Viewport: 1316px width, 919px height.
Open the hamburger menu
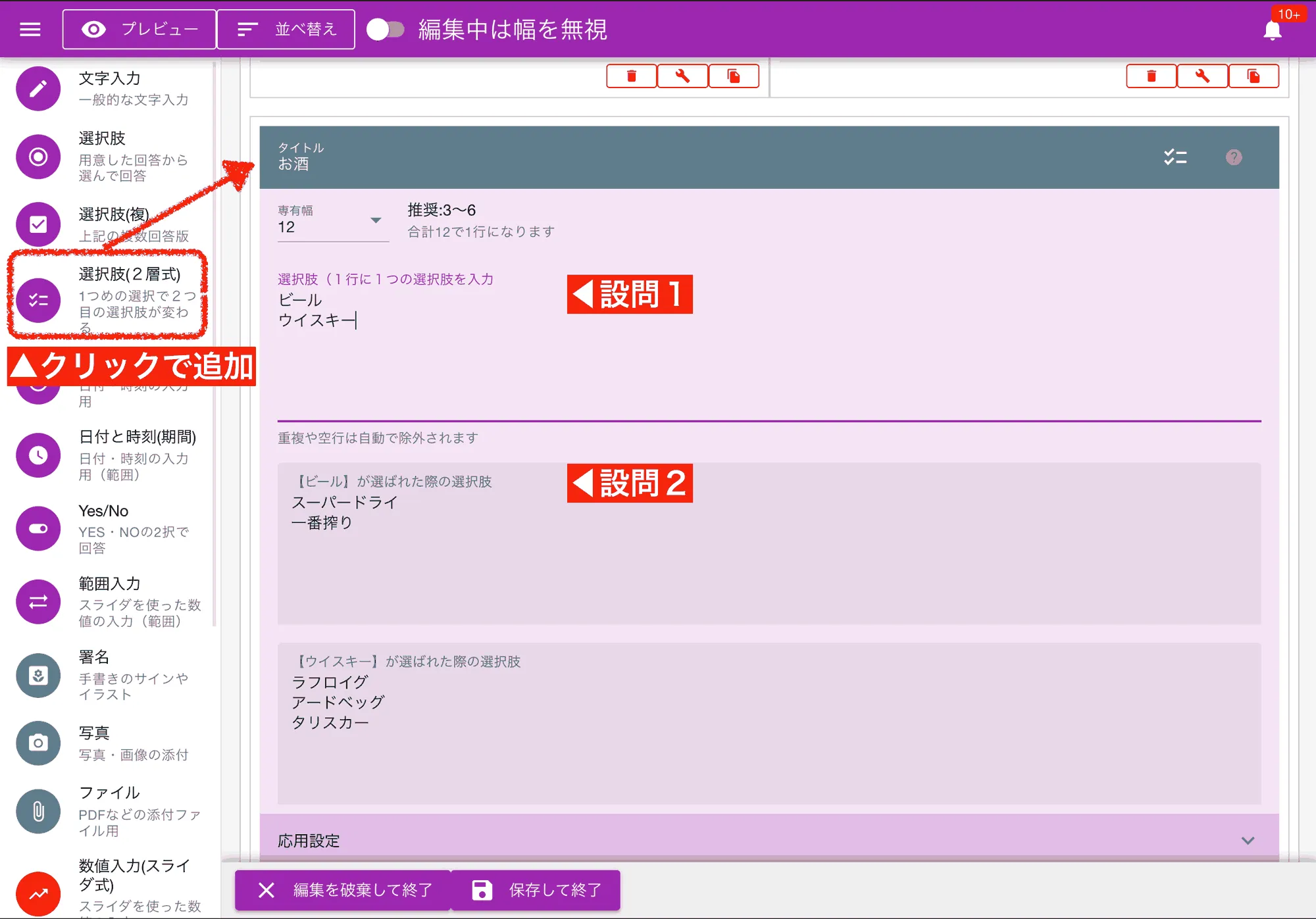point(30,28)
